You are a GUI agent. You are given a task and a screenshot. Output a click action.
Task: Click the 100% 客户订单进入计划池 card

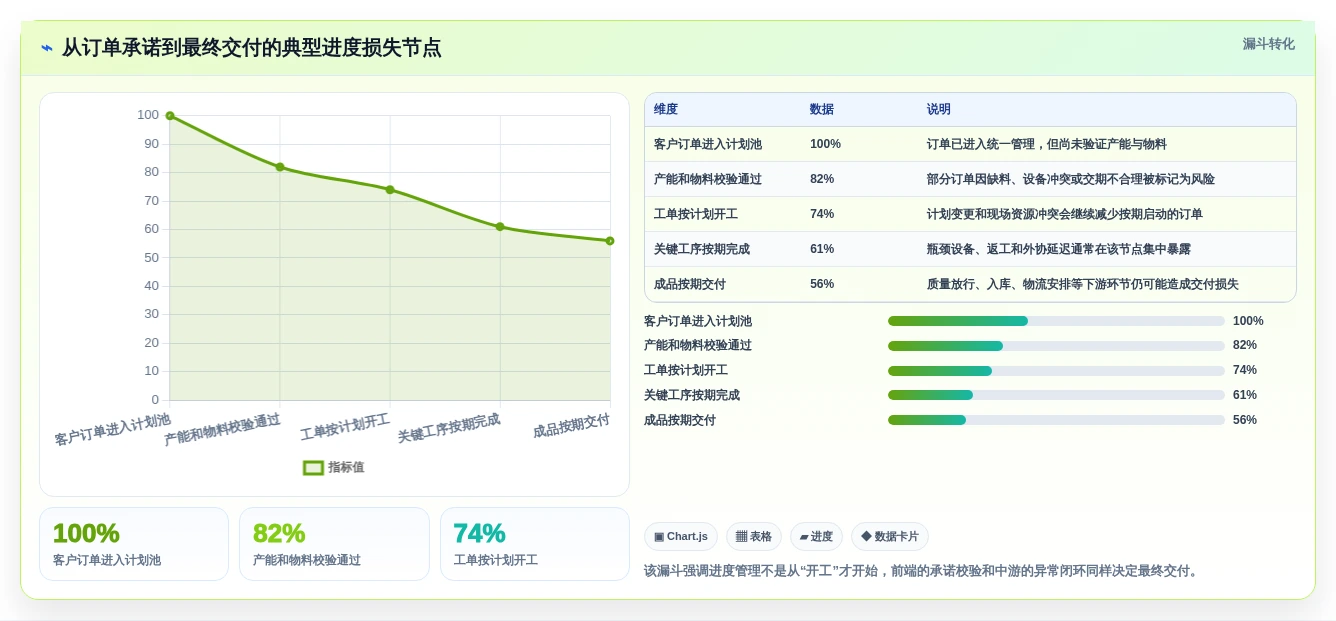[x=134, y=544]
